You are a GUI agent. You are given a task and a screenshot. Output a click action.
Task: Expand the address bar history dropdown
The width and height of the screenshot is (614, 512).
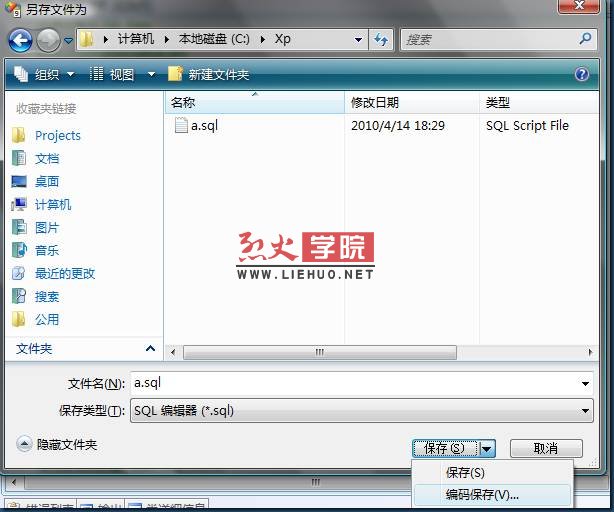[358, 40]
